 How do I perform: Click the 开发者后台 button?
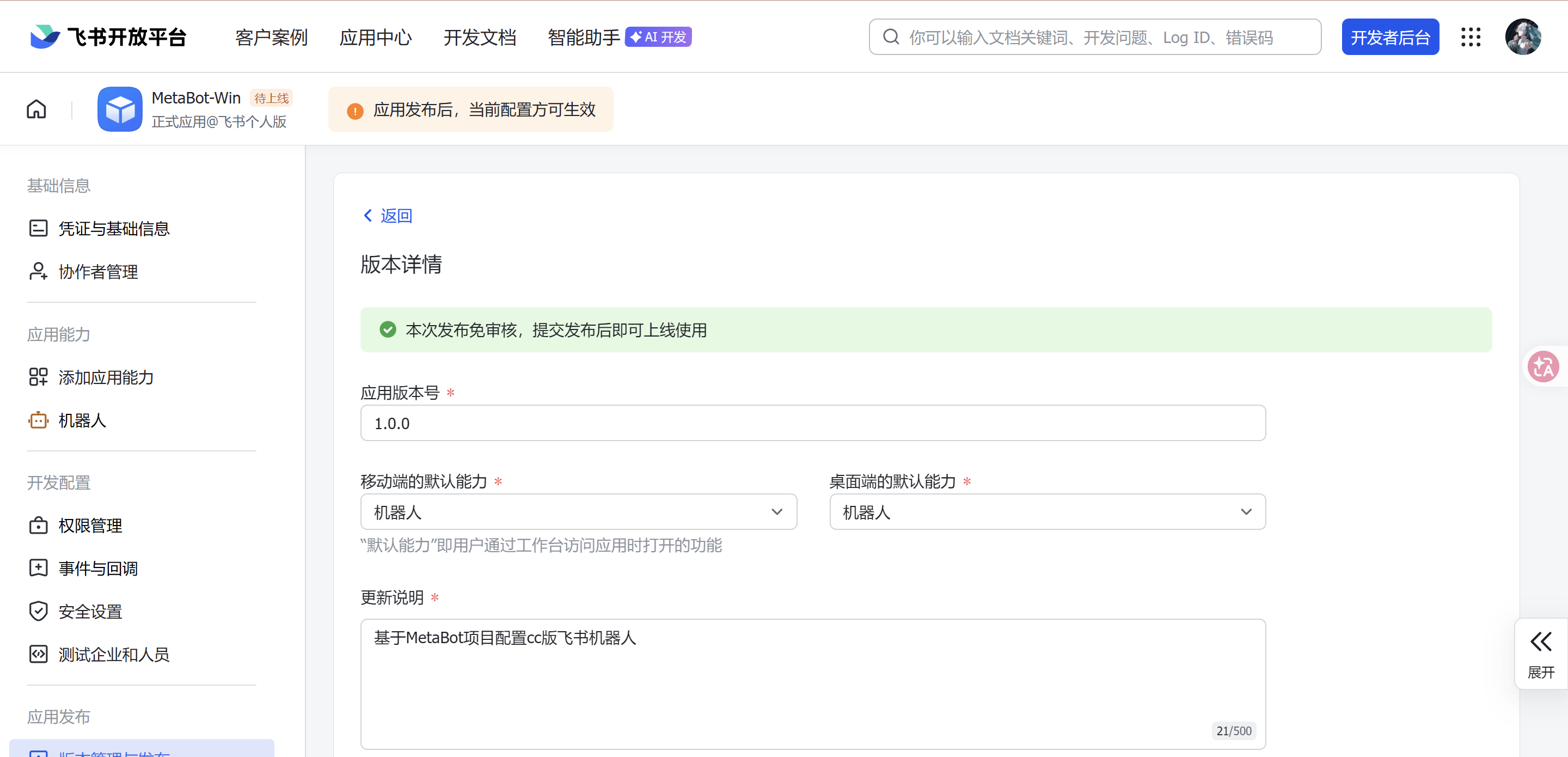(1391, 37)
